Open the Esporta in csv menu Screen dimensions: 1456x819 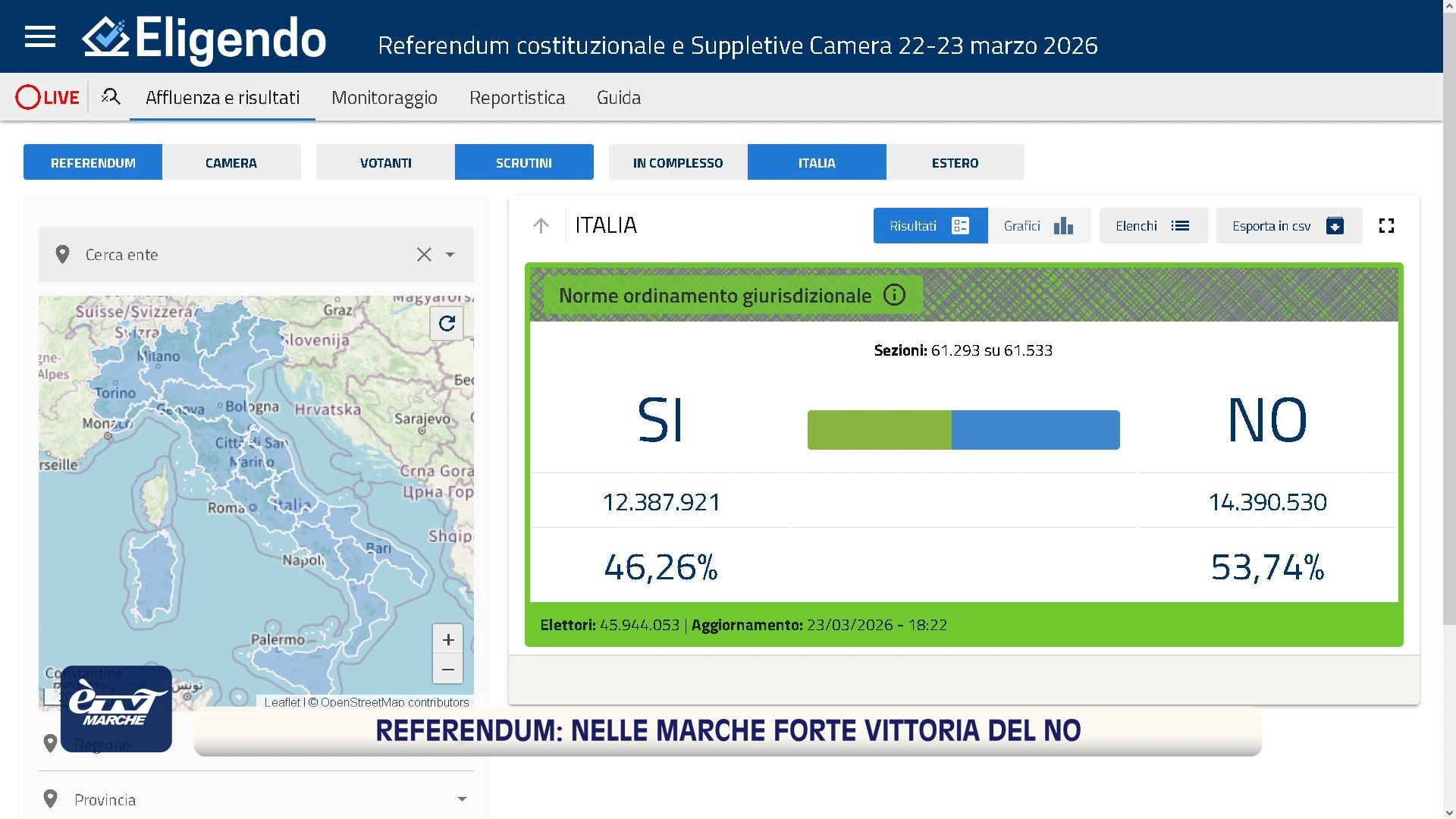tap(1288, 226)
